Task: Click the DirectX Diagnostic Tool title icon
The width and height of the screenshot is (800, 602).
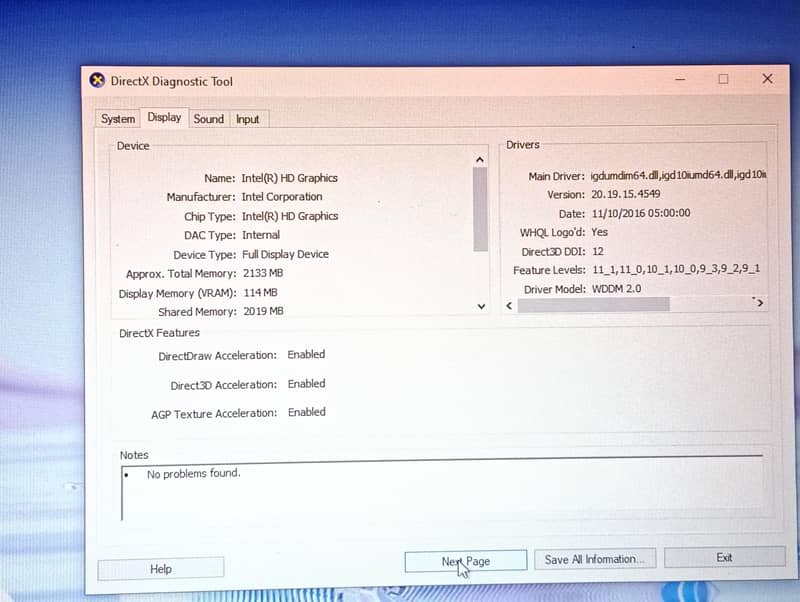Action: point(97,81)
